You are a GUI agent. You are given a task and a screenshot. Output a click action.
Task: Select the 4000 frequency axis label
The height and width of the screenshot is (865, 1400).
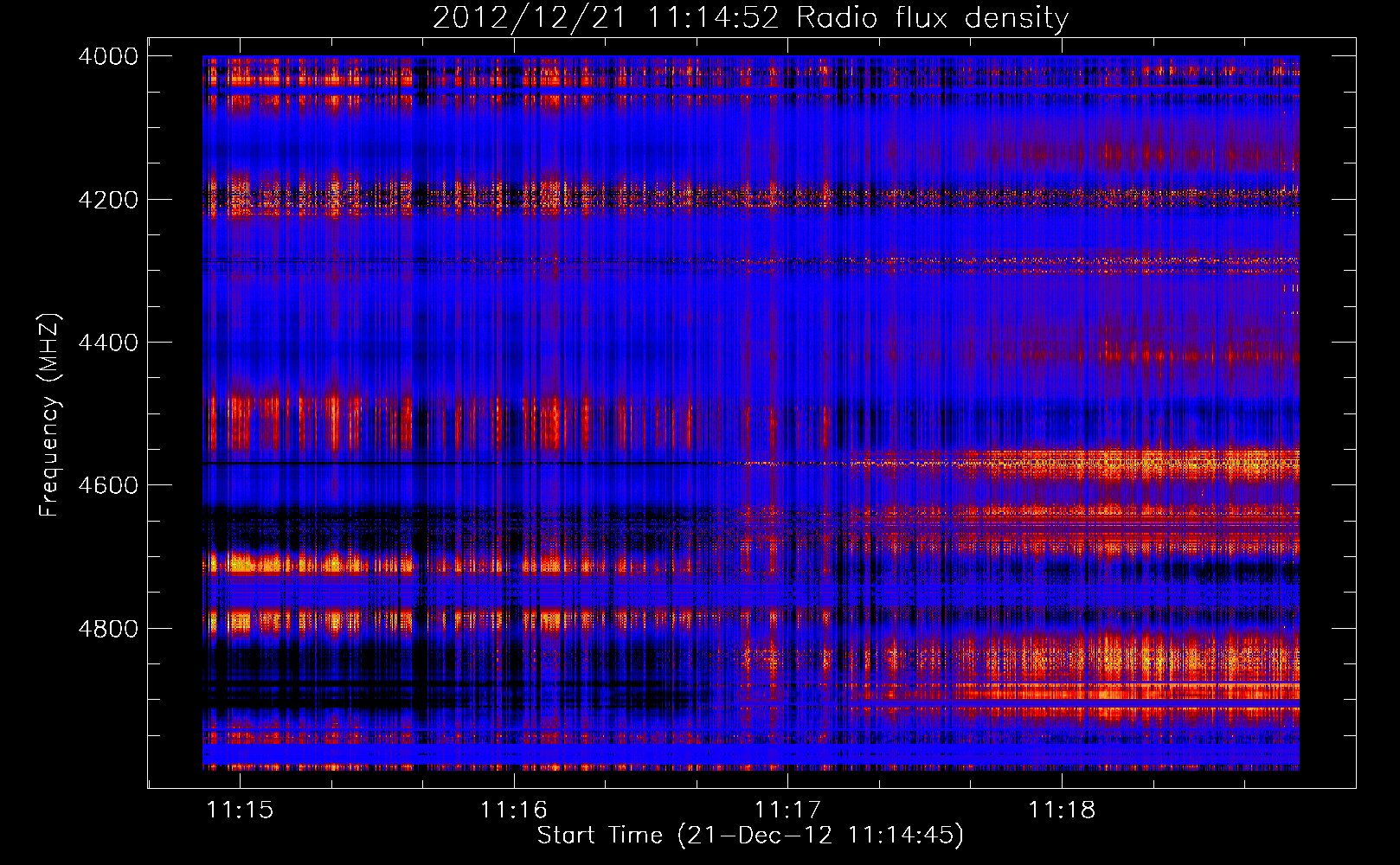pyautogui.click(x=108, y=56)
